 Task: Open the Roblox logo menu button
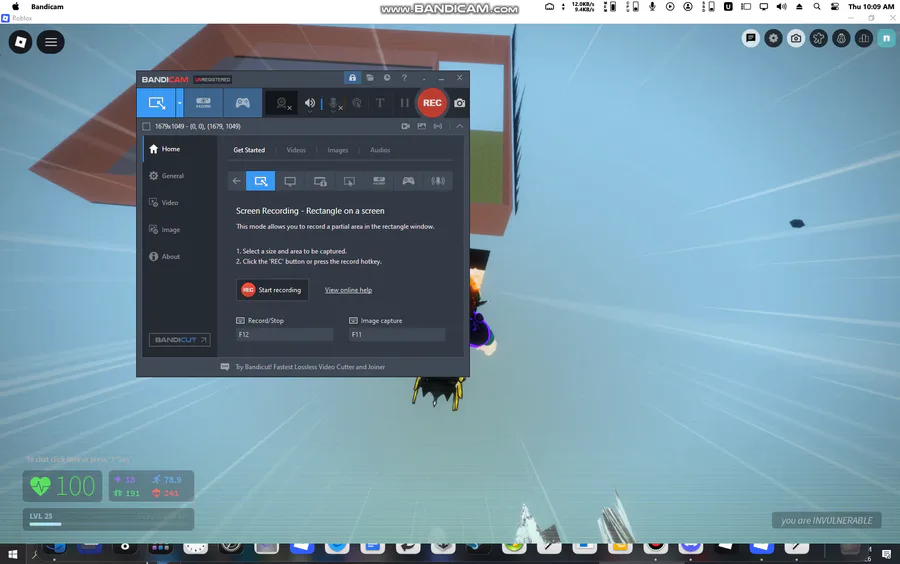21,42
